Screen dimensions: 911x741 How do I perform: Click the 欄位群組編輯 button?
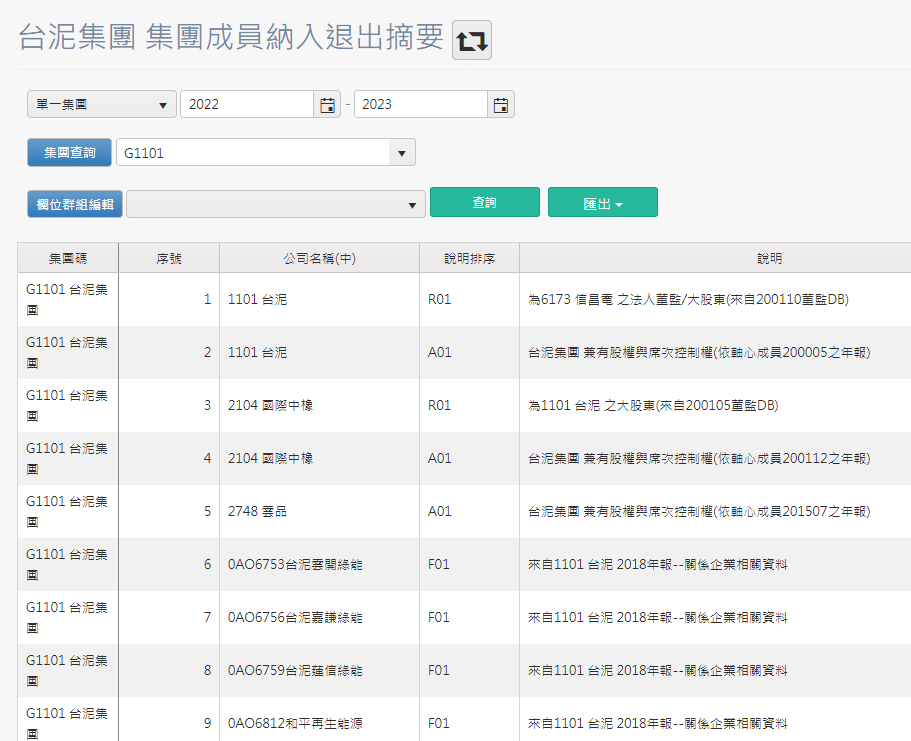73,202
